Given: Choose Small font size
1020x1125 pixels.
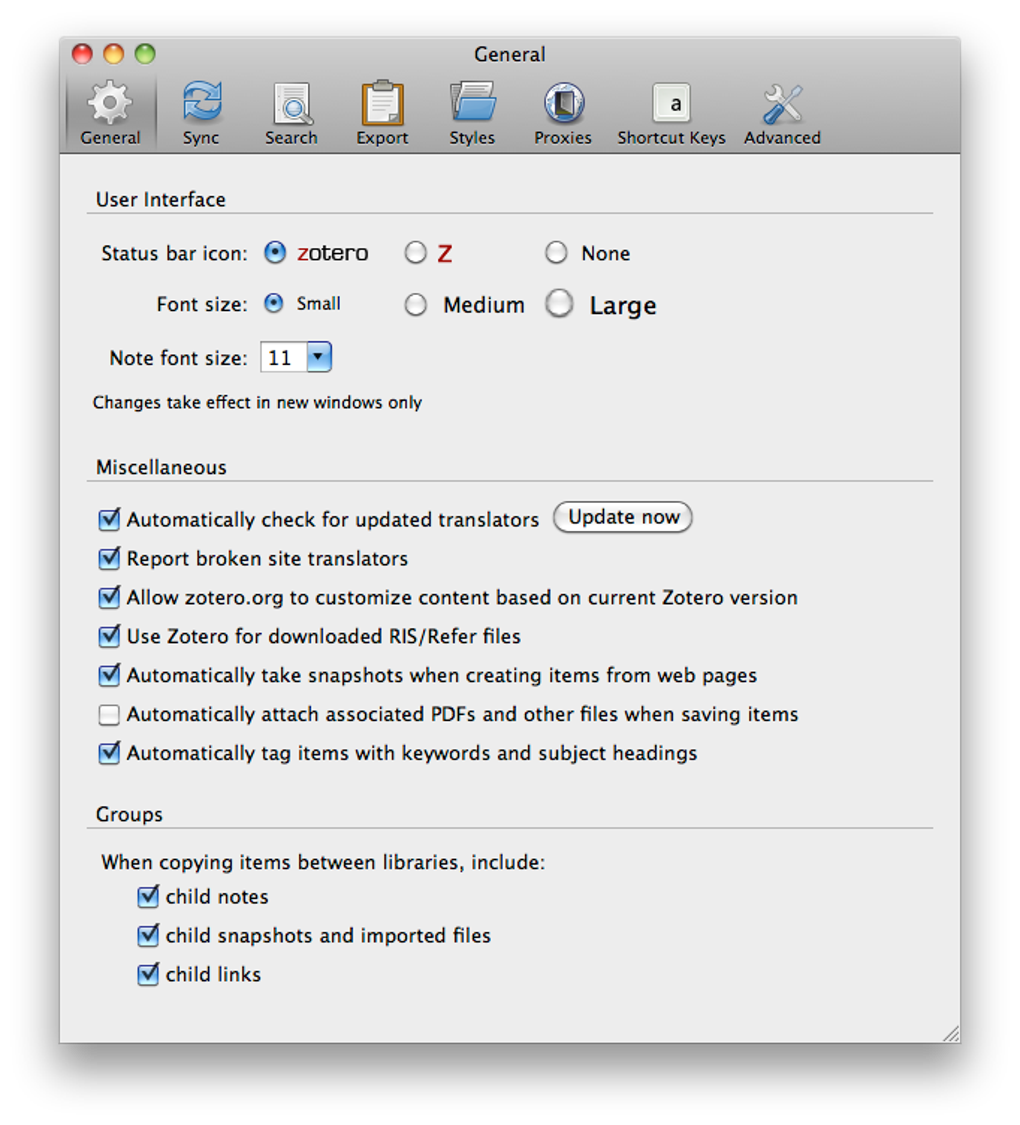Looking at the screenshot, I should [273, 303].
